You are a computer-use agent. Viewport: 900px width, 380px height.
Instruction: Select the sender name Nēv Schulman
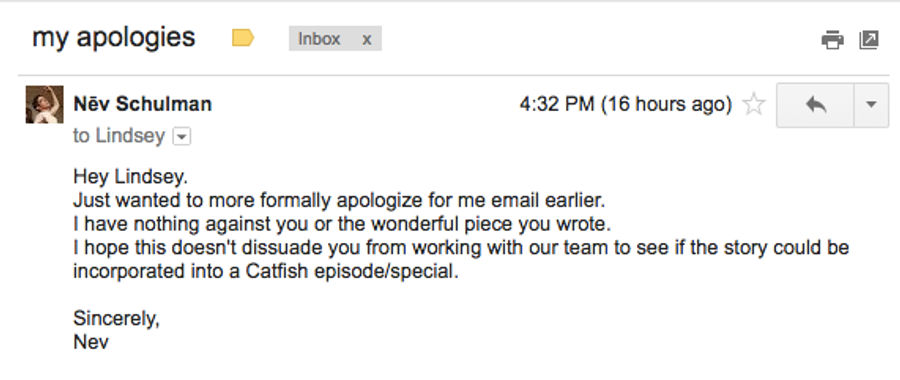(142, 104)
